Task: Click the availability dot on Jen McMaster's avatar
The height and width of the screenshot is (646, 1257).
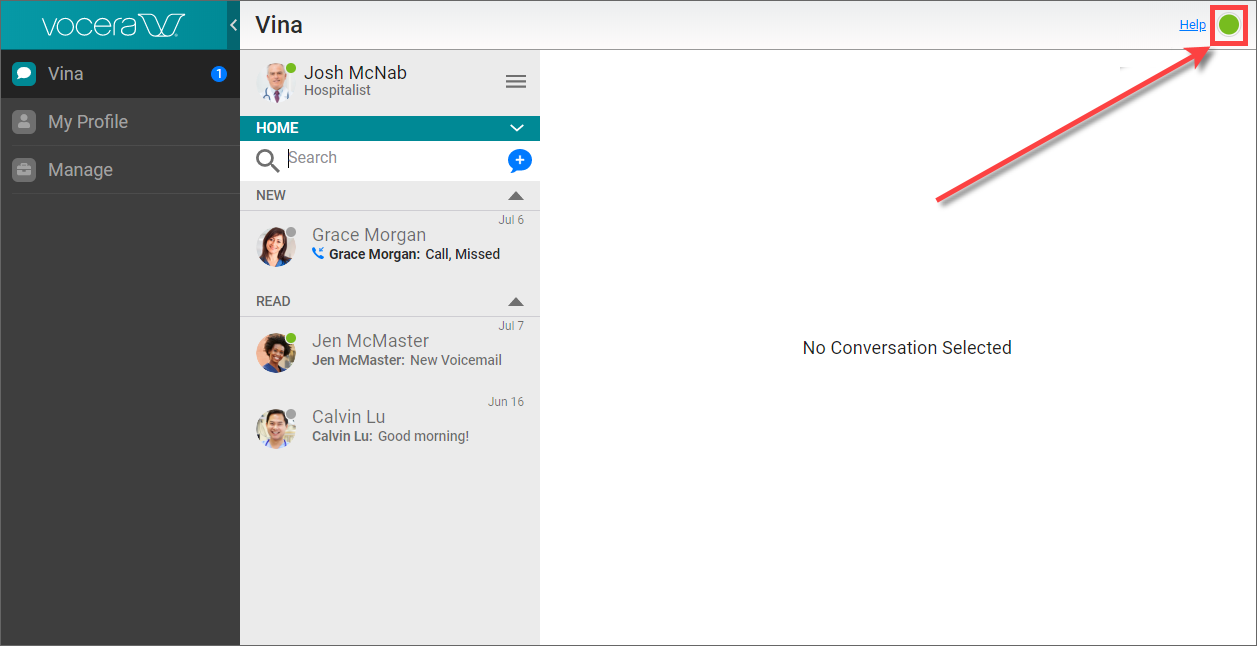Action: (291, 336)
